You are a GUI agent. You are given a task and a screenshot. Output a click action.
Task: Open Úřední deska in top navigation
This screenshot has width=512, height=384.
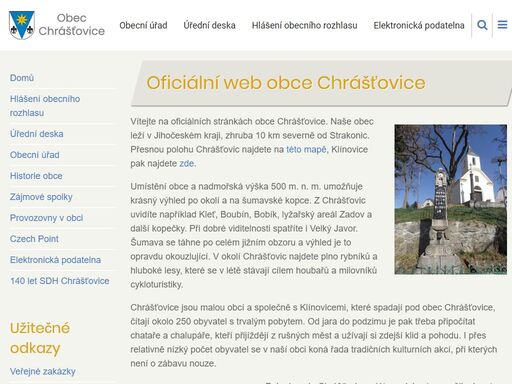pyautogui.click(x=209, y=25)
